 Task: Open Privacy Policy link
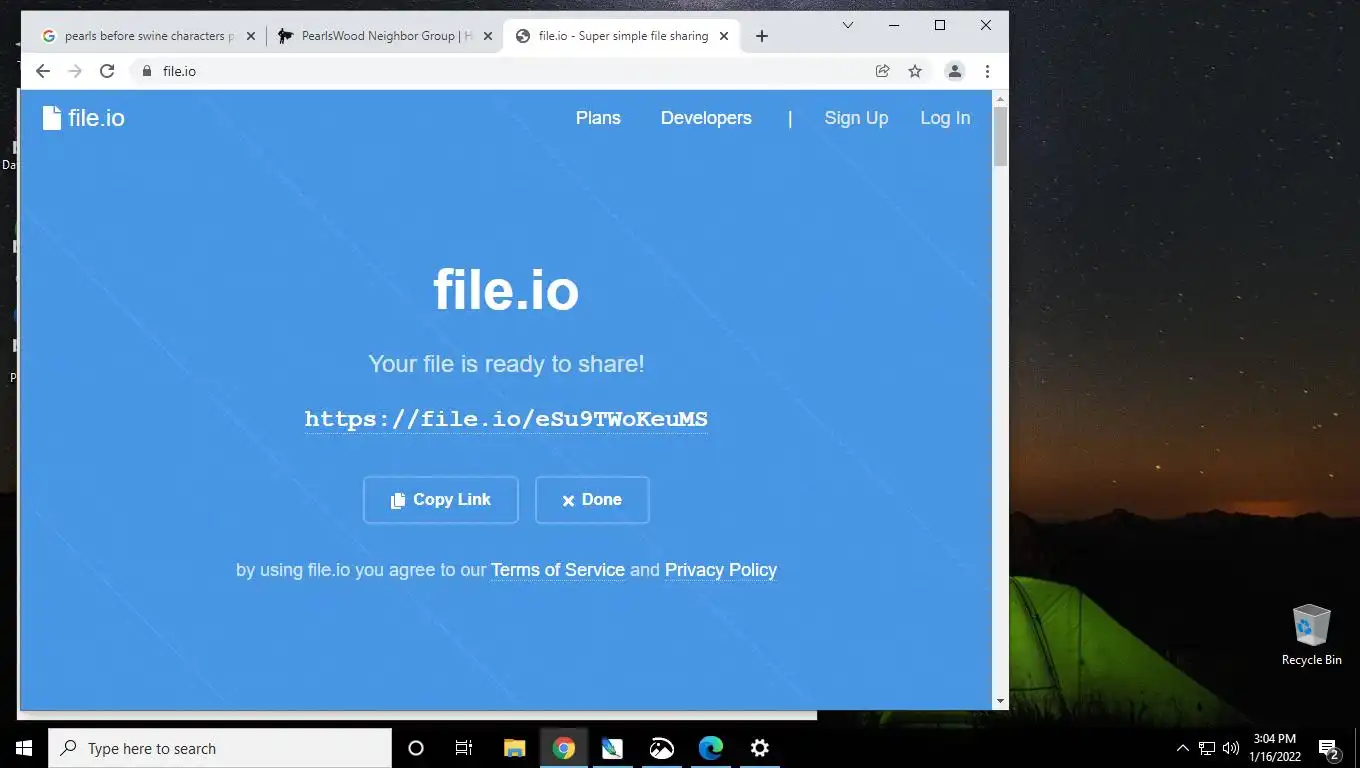click(721, 570)
